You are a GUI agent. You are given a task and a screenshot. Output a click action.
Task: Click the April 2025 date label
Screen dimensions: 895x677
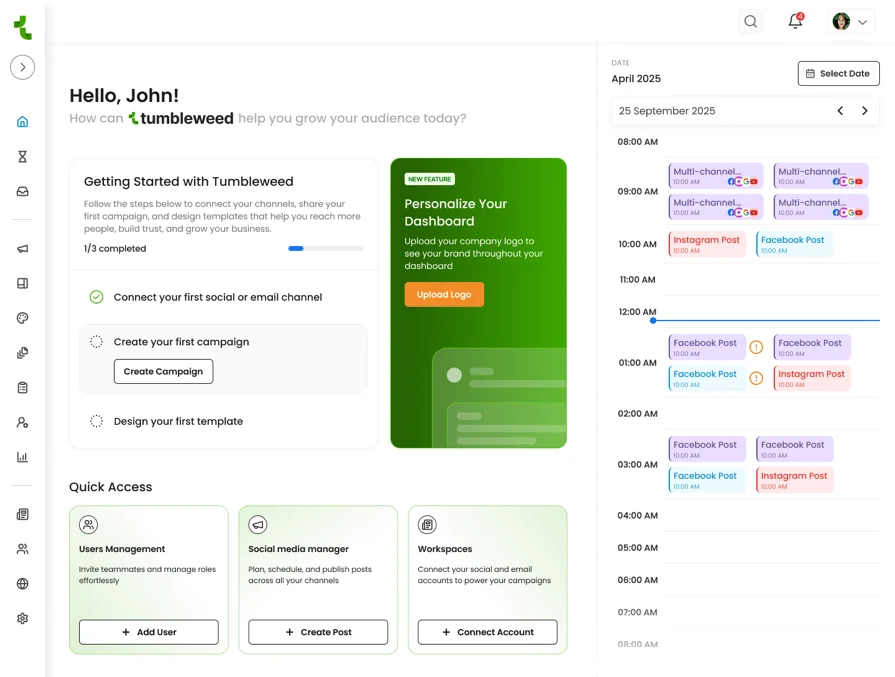click(x=636, y=79)
